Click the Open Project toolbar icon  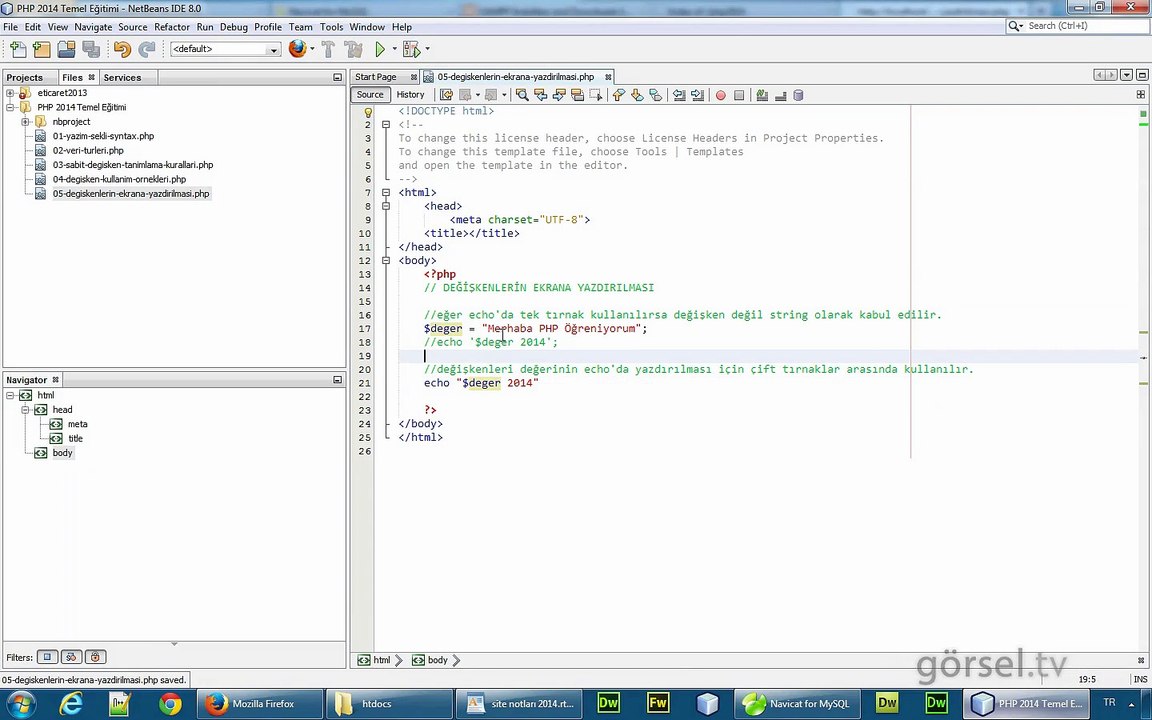tap(66, 49)
